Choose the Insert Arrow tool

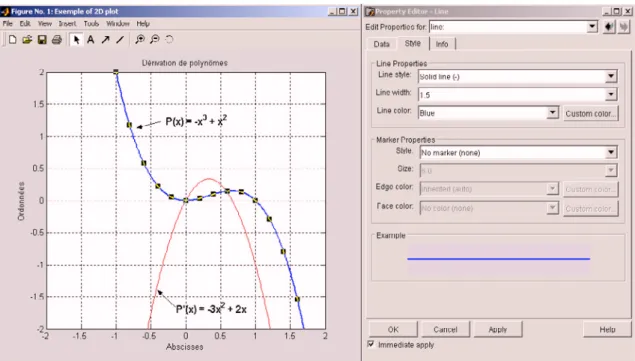(105, 39)
